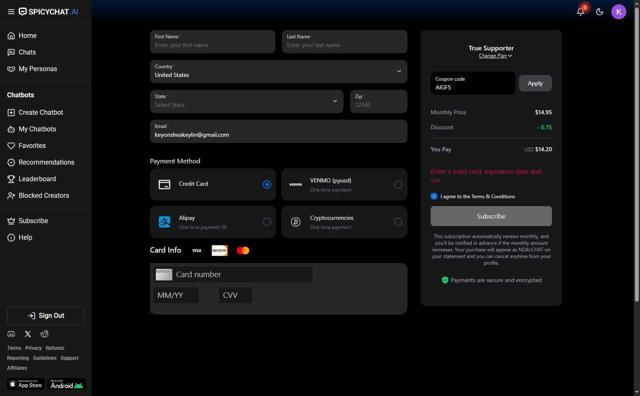This screenshot has width=640, height=396.
Task: Open Recommendations page
Action: [x=41, y=162]
